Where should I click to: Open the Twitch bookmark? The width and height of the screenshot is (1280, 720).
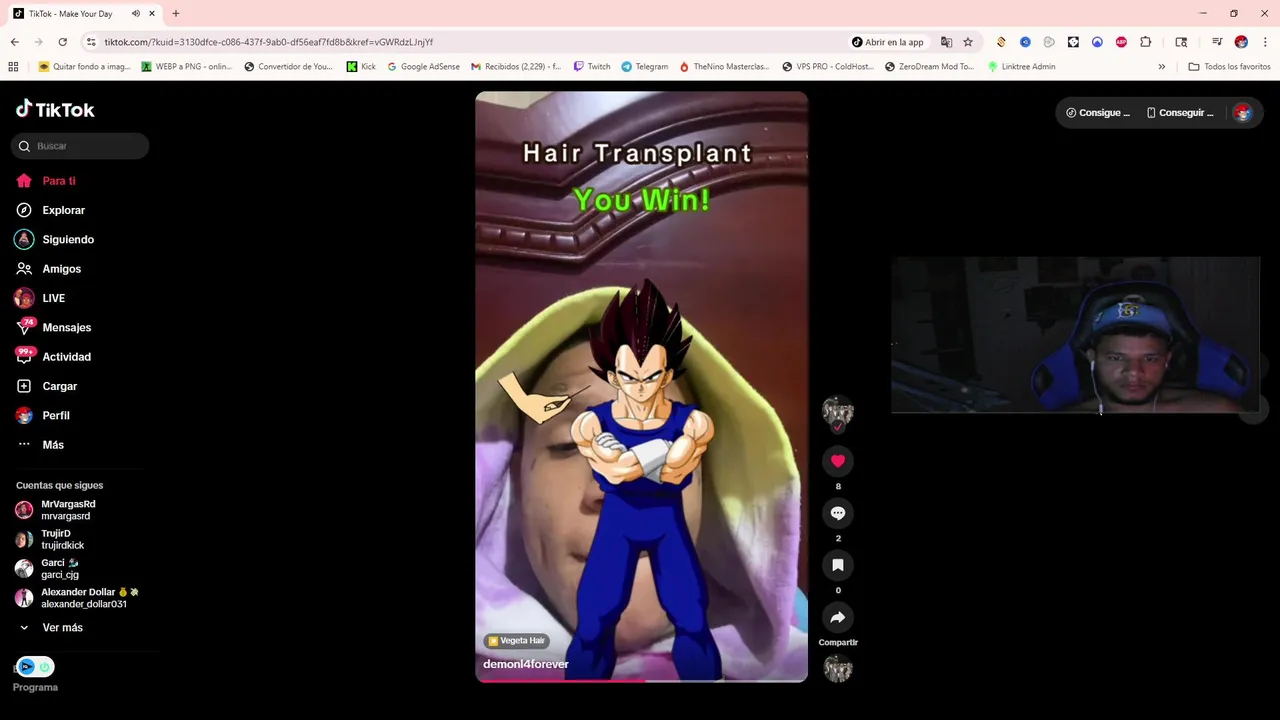[x=592, y=67]
